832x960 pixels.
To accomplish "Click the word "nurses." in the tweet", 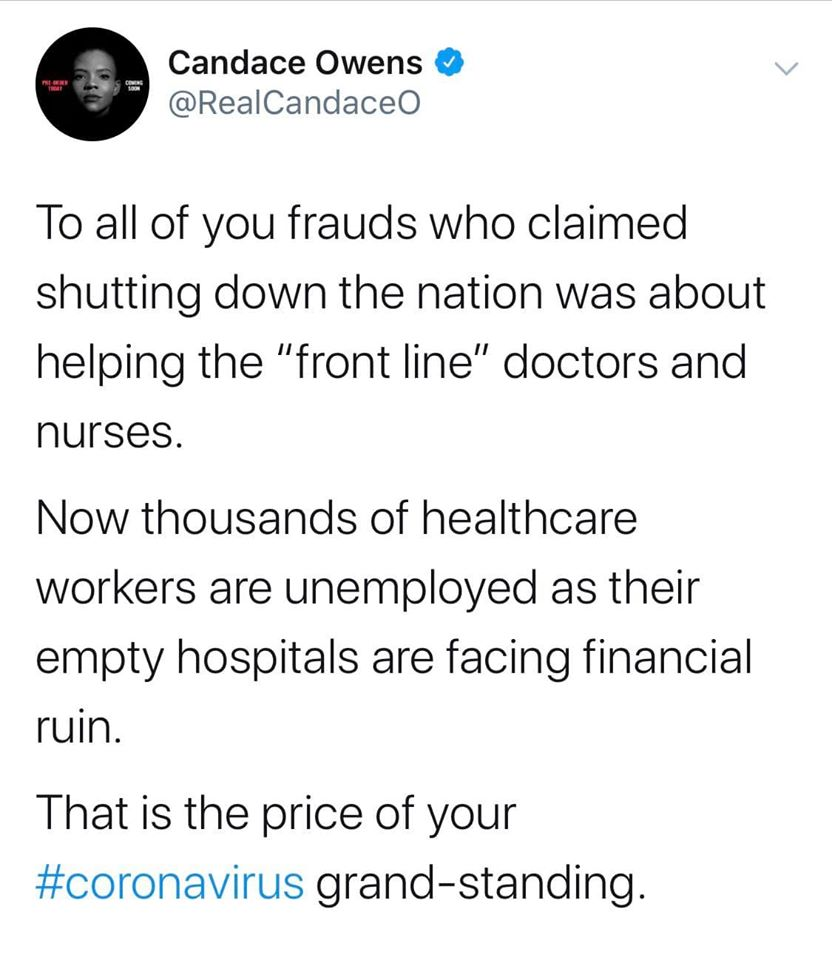I will pyautogui.click(x=109, y=431).
